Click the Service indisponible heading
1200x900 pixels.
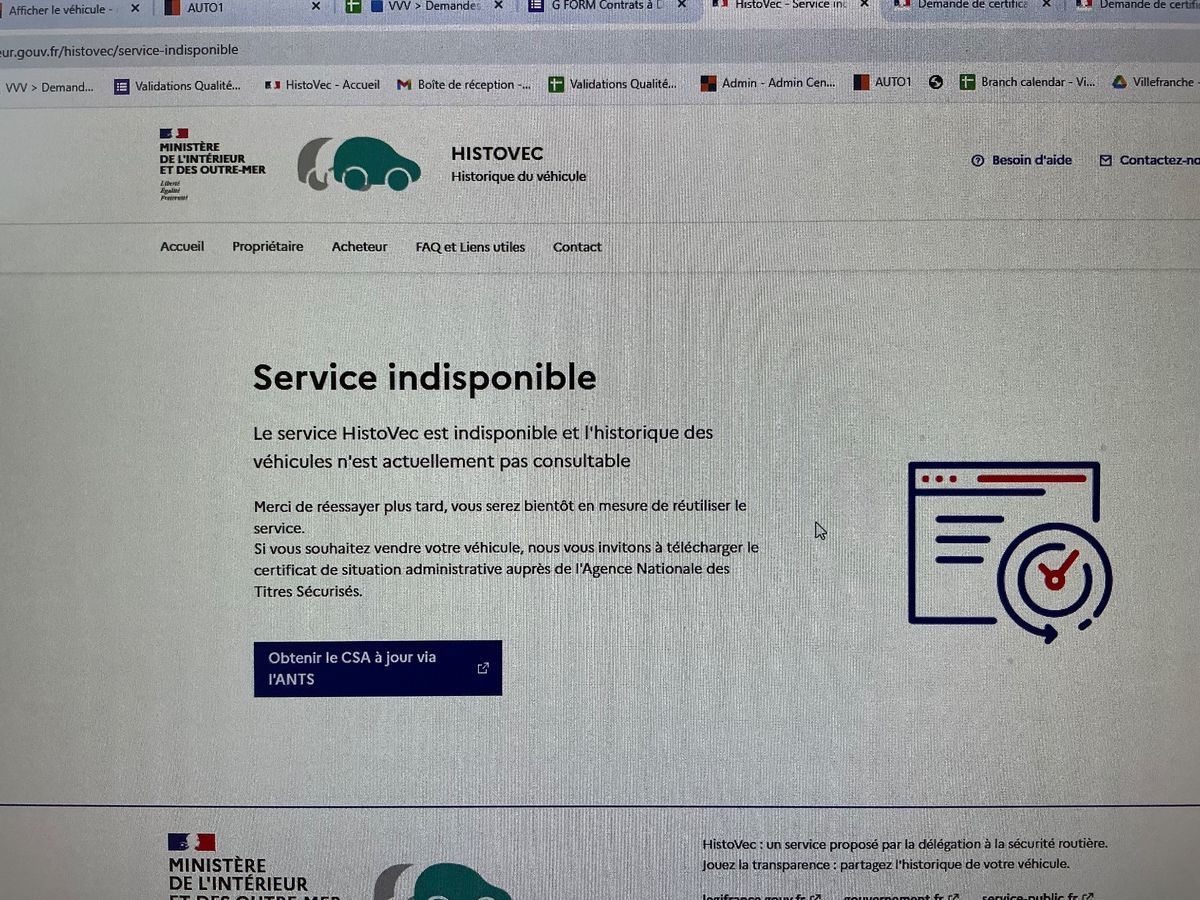click(424, 377)
